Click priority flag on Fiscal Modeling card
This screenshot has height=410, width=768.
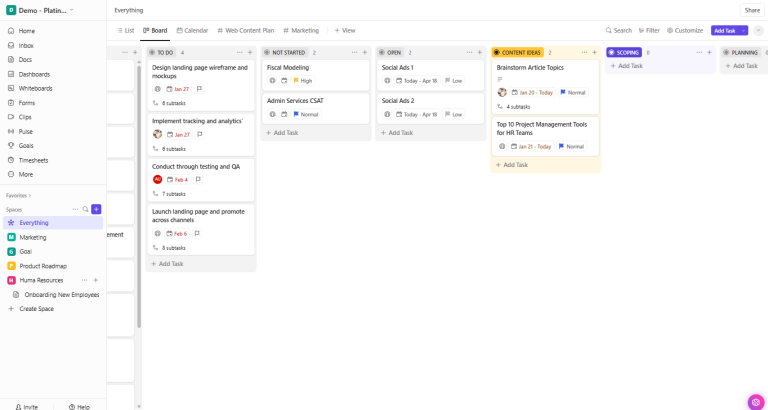coord(296,80)
